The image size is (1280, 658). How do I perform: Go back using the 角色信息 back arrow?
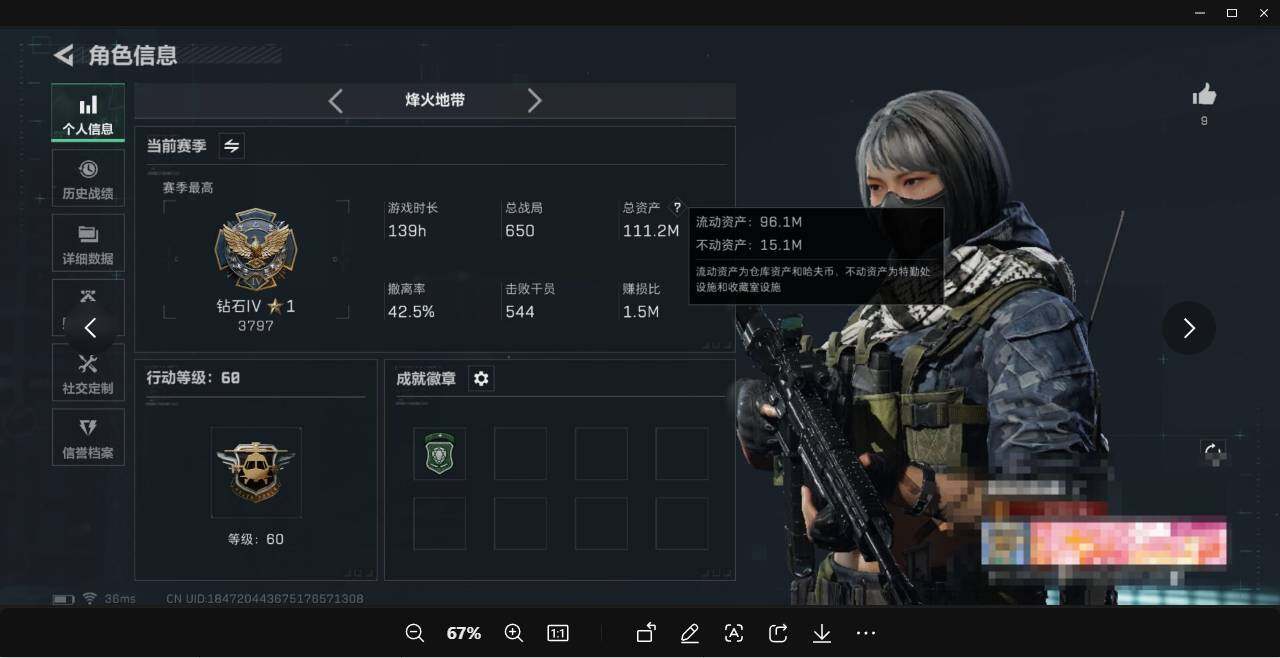pos(62,56)
